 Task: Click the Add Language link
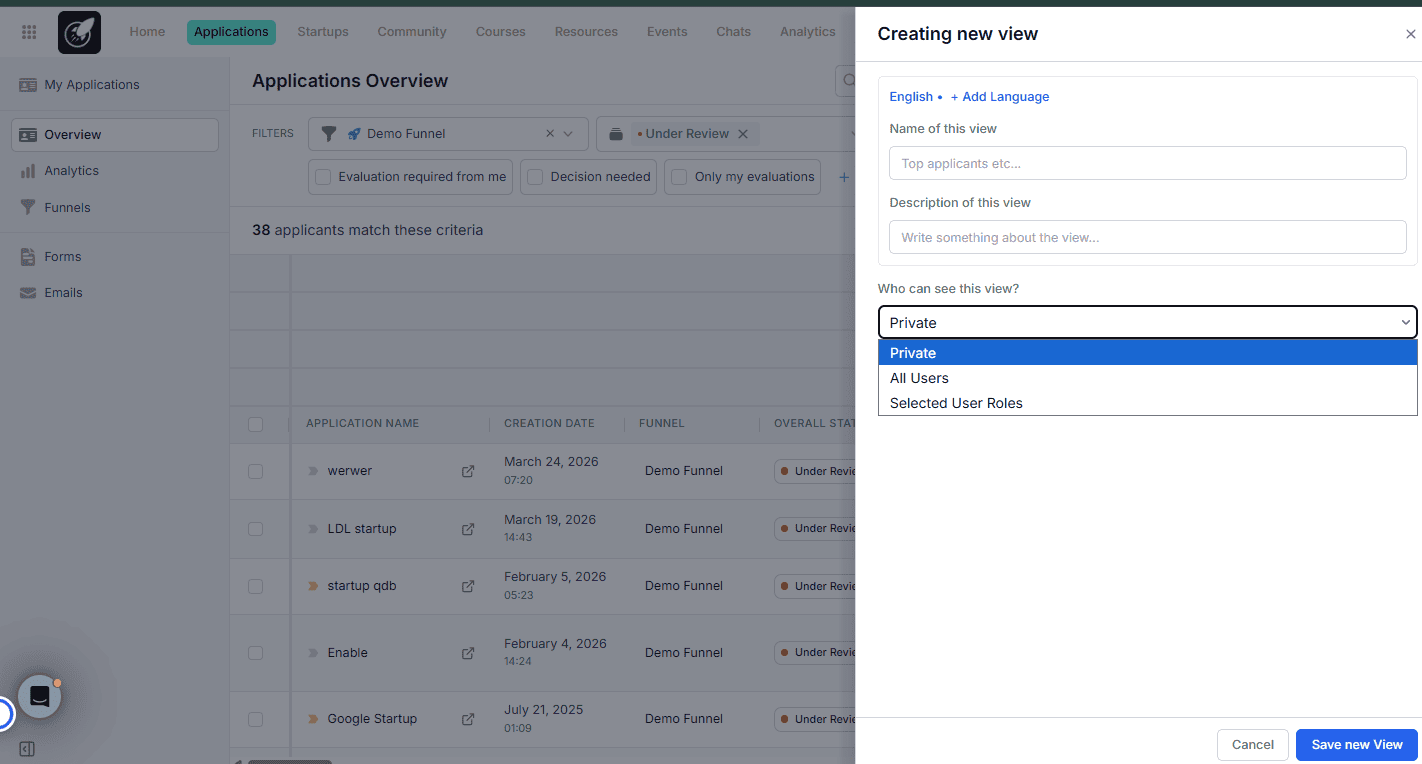pyautogui.click(x=1000, y=97)
